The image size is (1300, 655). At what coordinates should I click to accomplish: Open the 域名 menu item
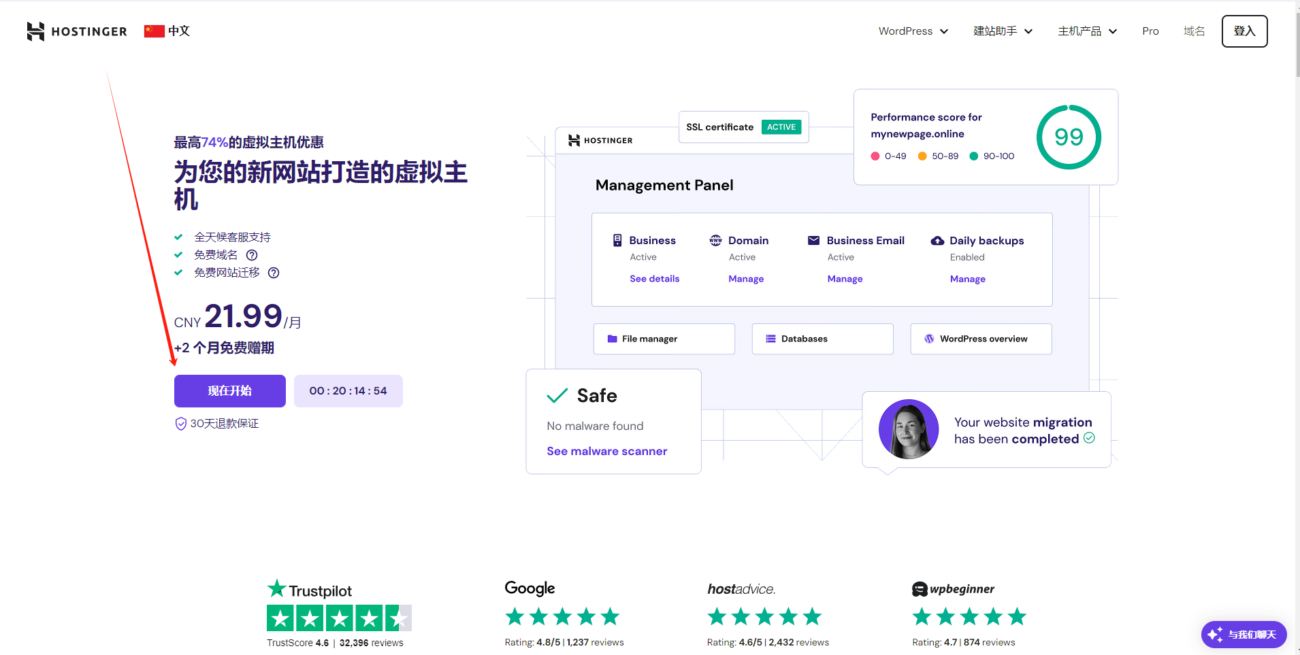tap(1194, 31)
